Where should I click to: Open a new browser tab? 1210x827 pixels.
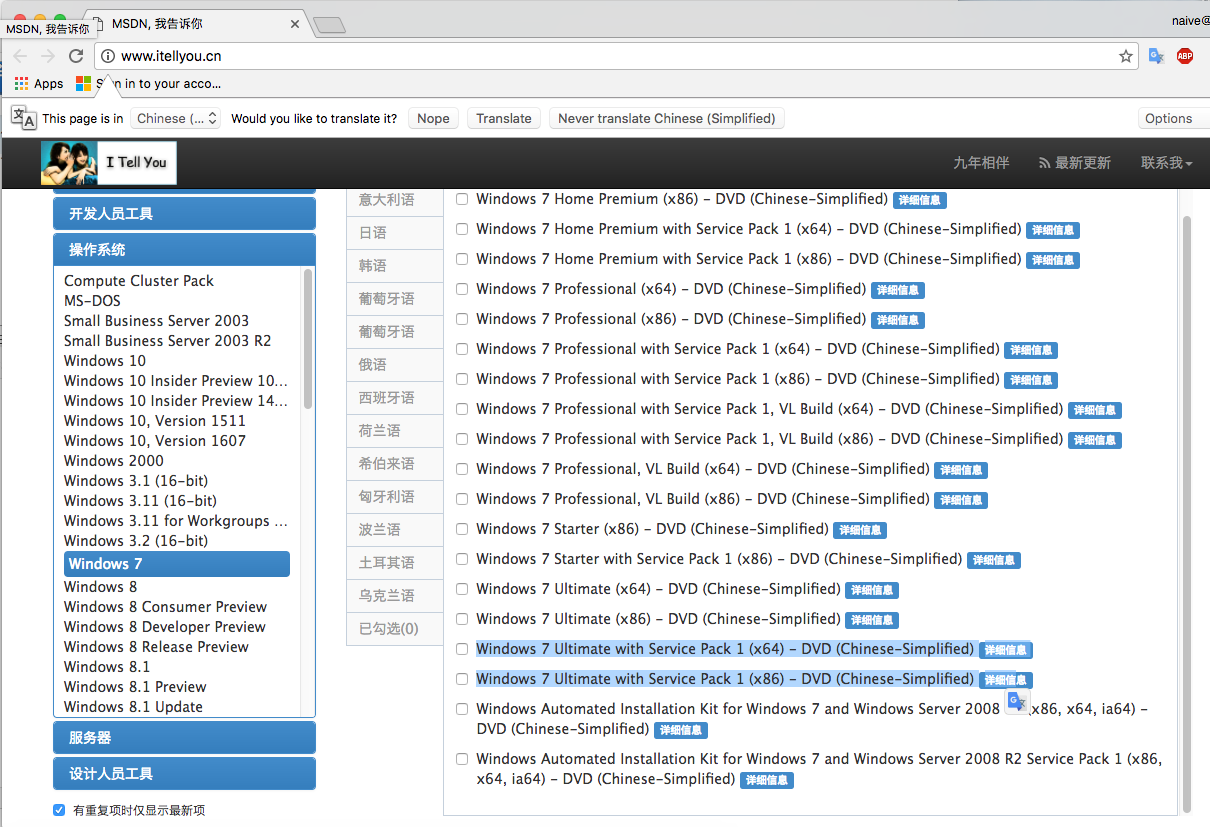coord(328,24)
